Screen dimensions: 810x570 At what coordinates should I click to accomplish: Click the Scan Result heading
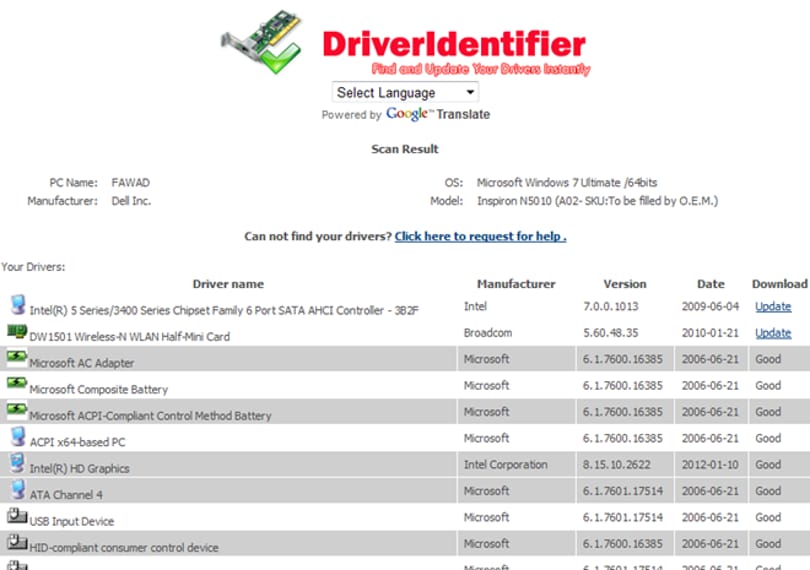point(404,149)
